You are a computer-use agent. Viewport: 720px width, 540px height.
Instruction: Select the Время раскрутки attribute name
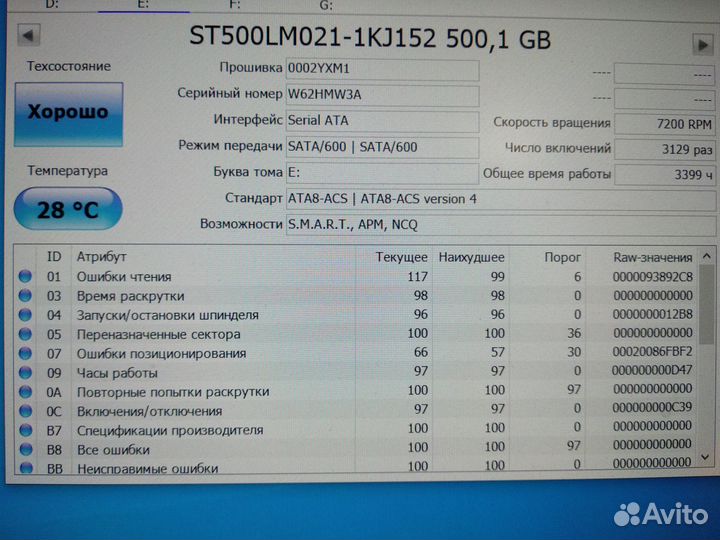coord(130,296)
